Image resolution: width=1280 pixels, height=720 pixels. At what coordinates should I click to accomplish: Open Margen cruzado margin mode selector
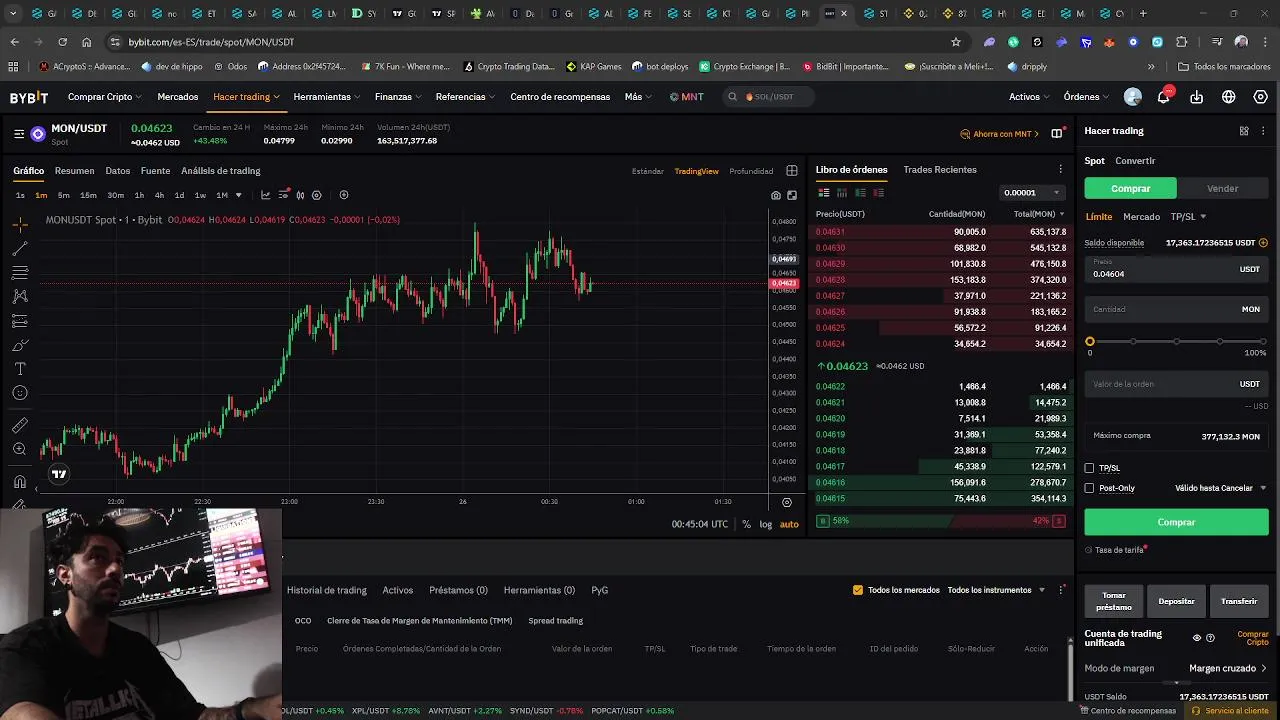[x=1228, y=668]
